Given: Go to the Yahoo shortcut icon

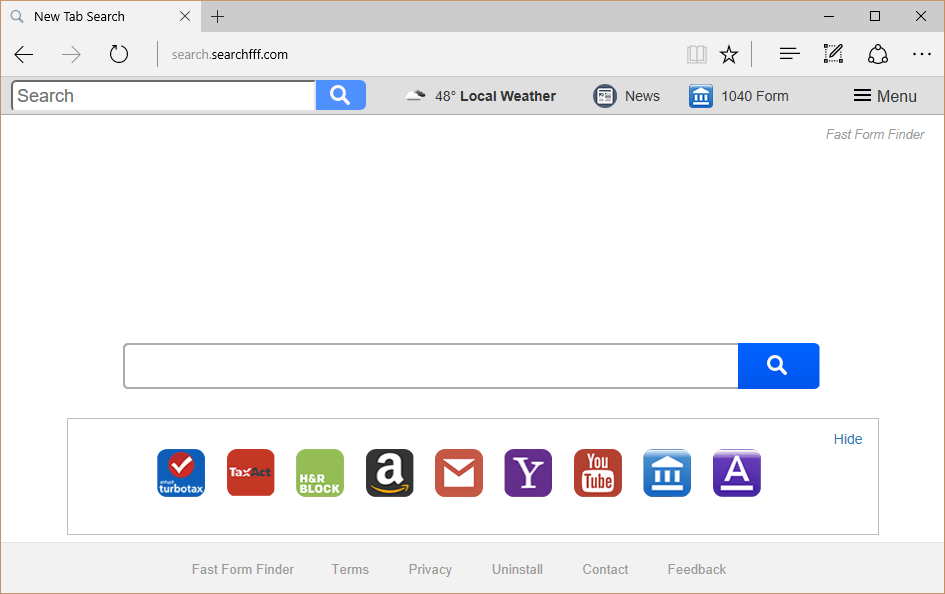Looking at the screenshot, I should pos(528,473).
